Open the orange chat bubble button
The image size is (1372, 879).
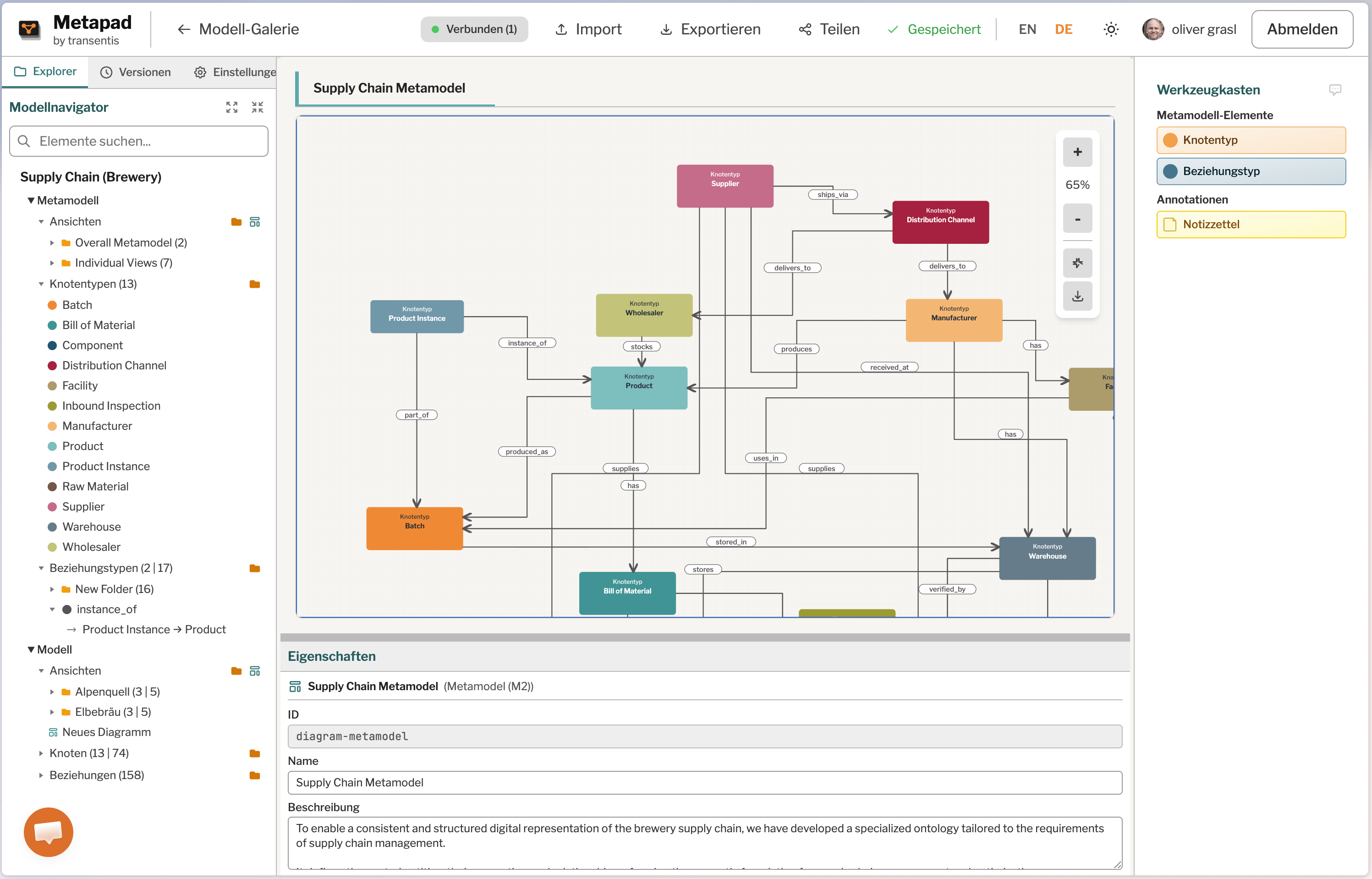[49, 832]
